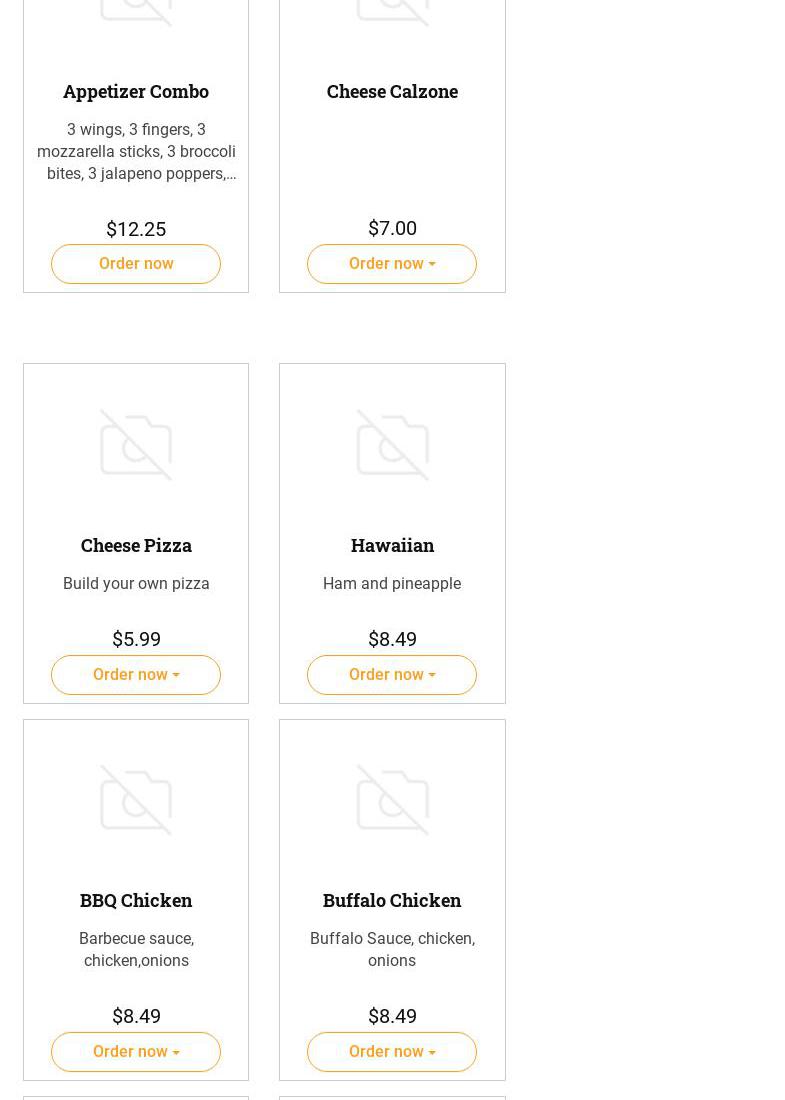Click the Hawaiian pizza placeholder image
The width and height of the screenshot is (785, 1100).
392,445
